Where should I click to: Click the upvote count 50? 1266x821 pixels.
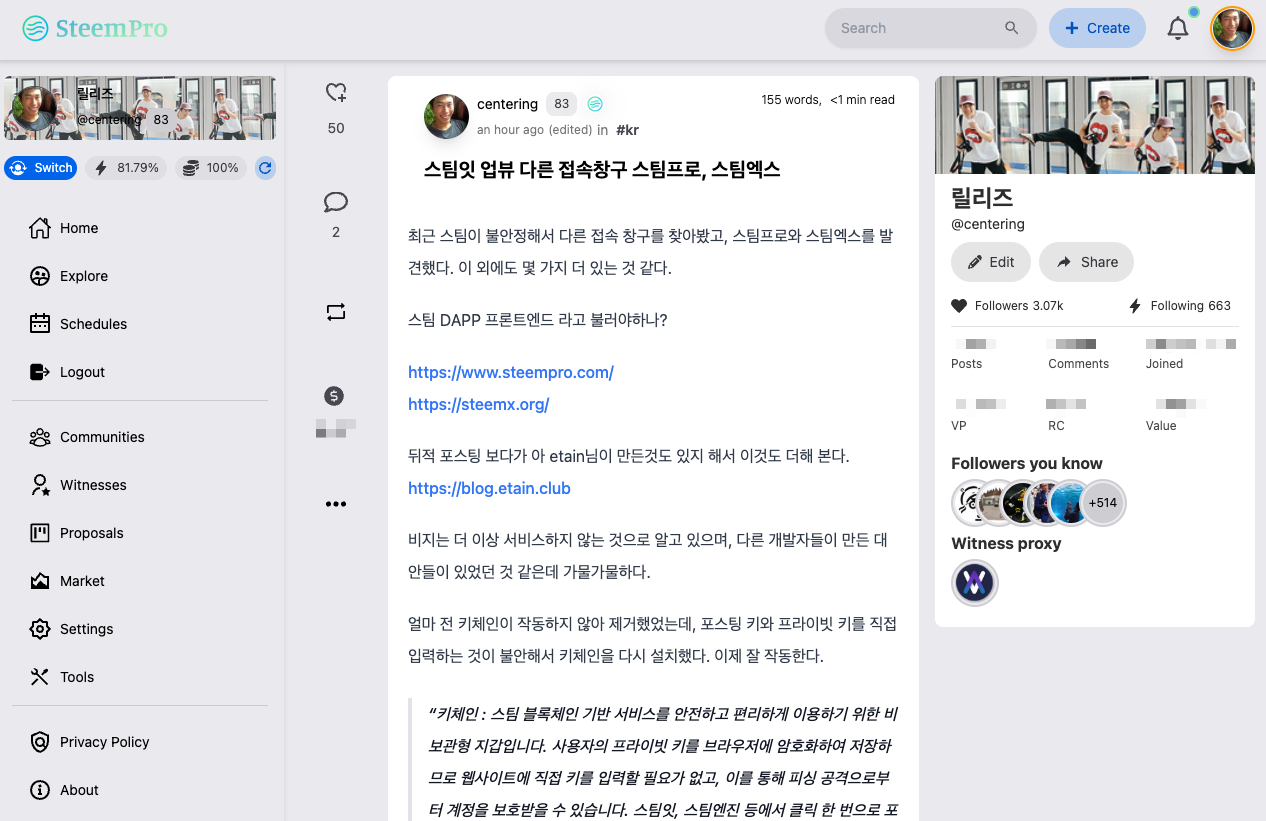336,128
